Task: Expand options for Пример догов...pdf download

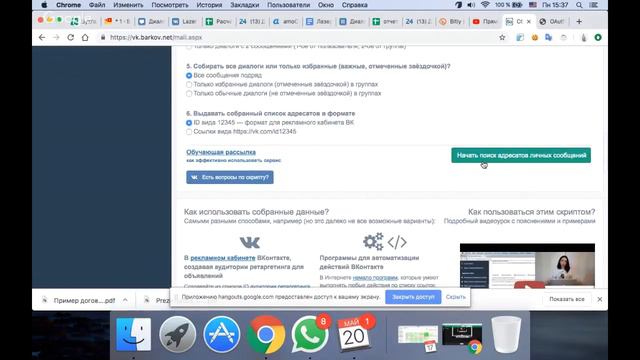Action: (125, 300)
